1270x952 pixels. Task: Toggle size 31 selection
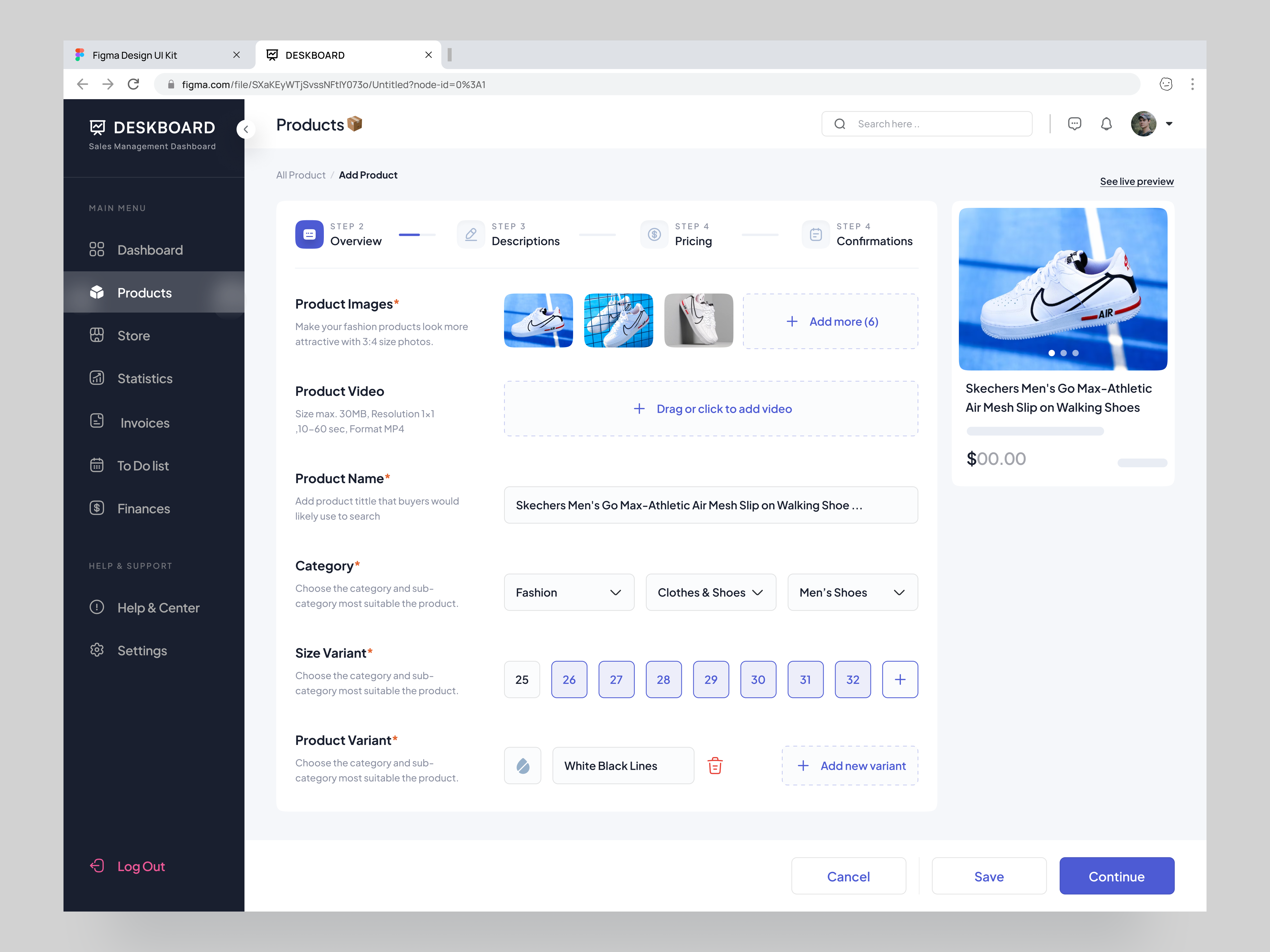805,679
